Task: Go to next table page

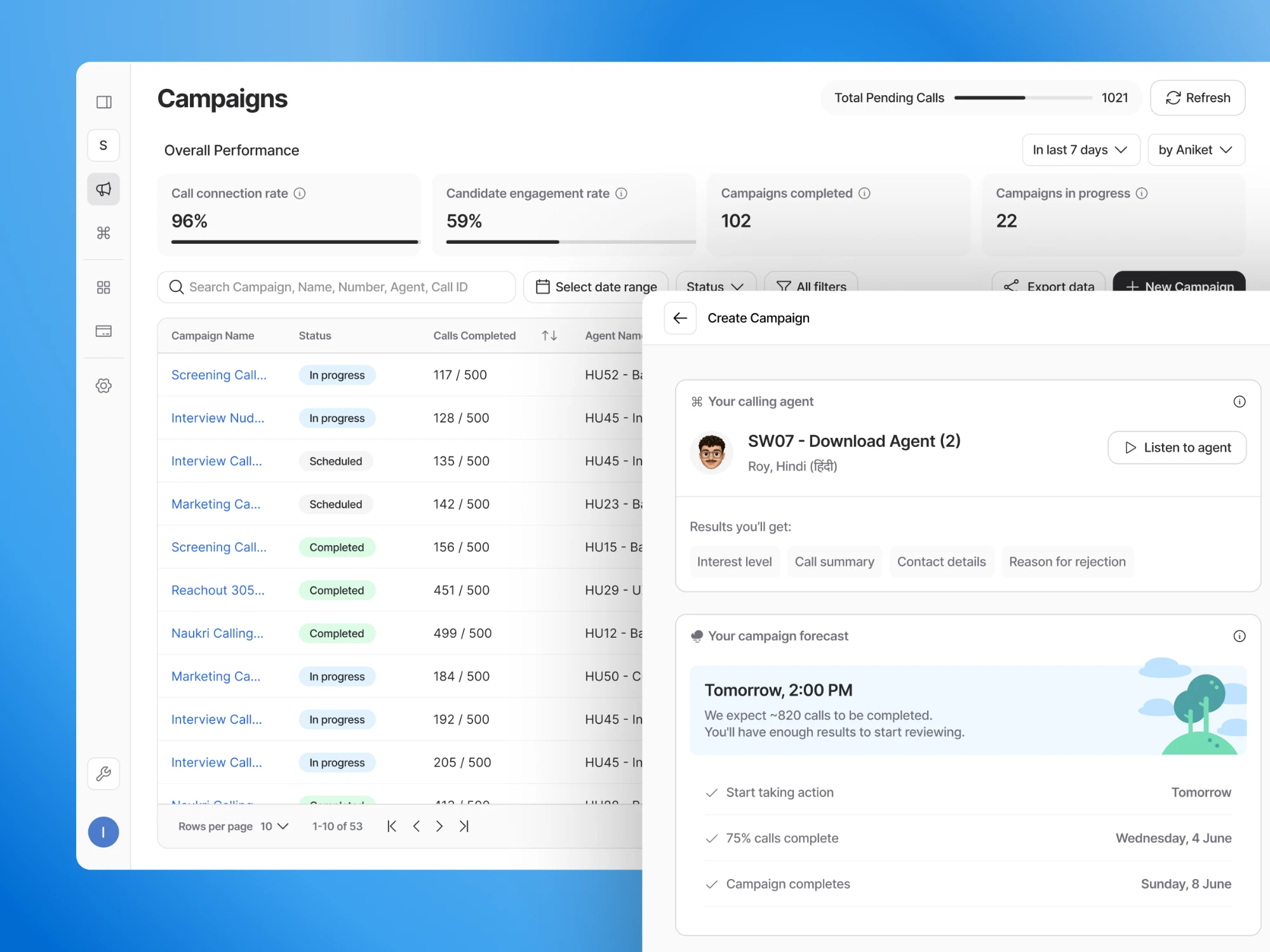Action: pos(439,826)
